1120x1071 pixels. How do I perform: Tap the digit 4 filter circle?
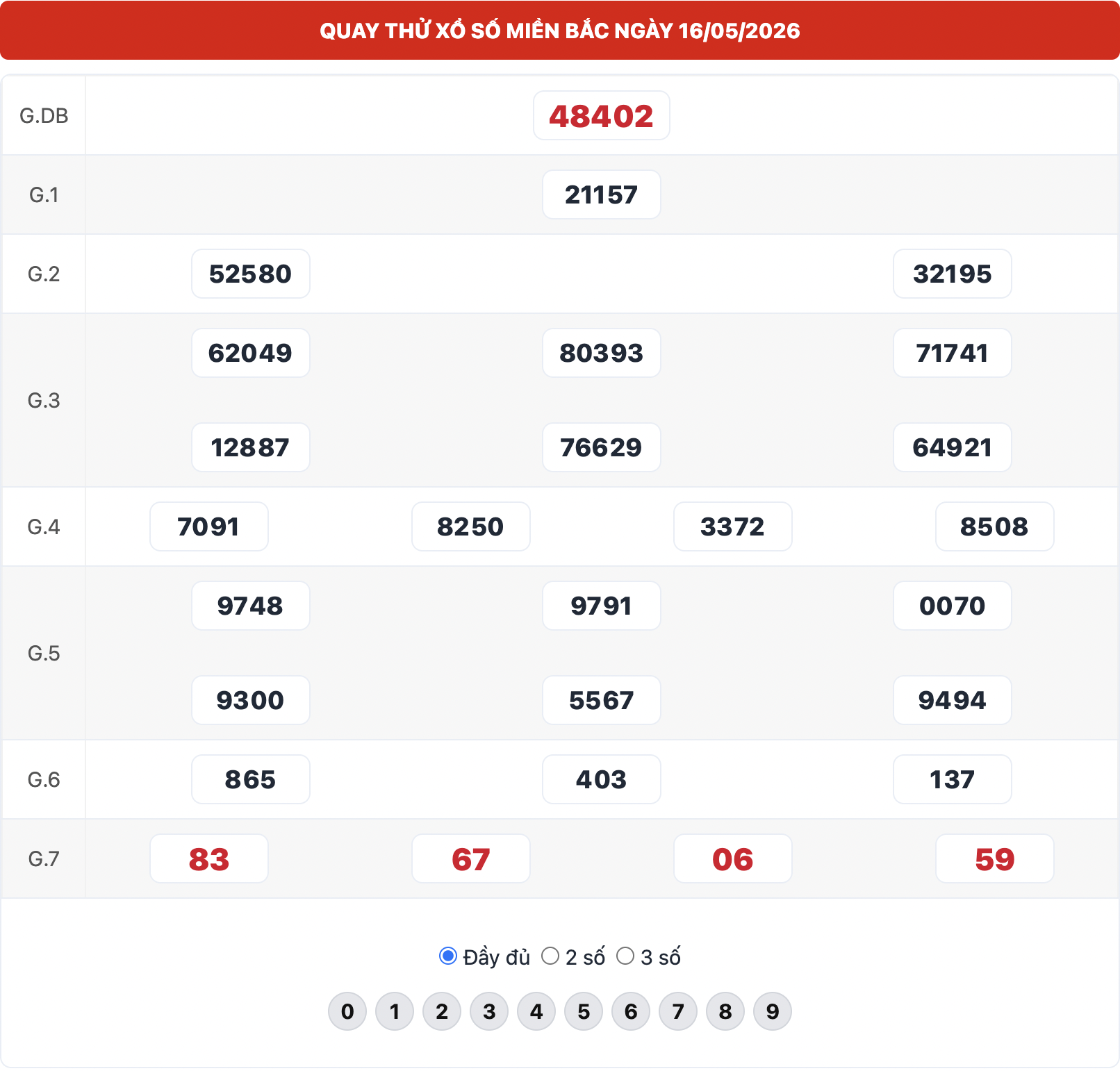pyautogui.click(x=536, y=1011)
